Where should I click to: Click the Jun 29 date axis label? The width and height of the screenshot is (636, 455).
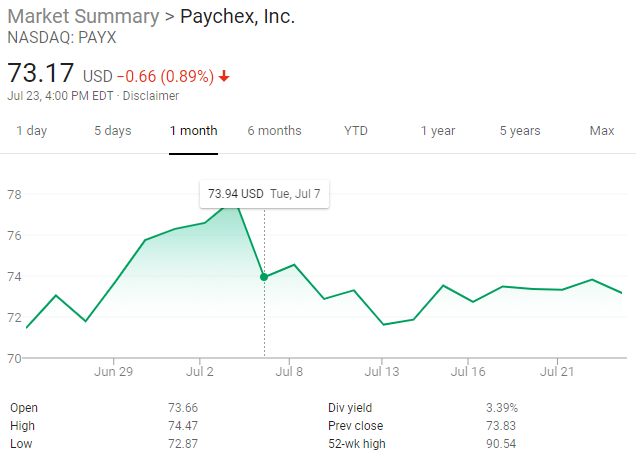pos(113,371)
